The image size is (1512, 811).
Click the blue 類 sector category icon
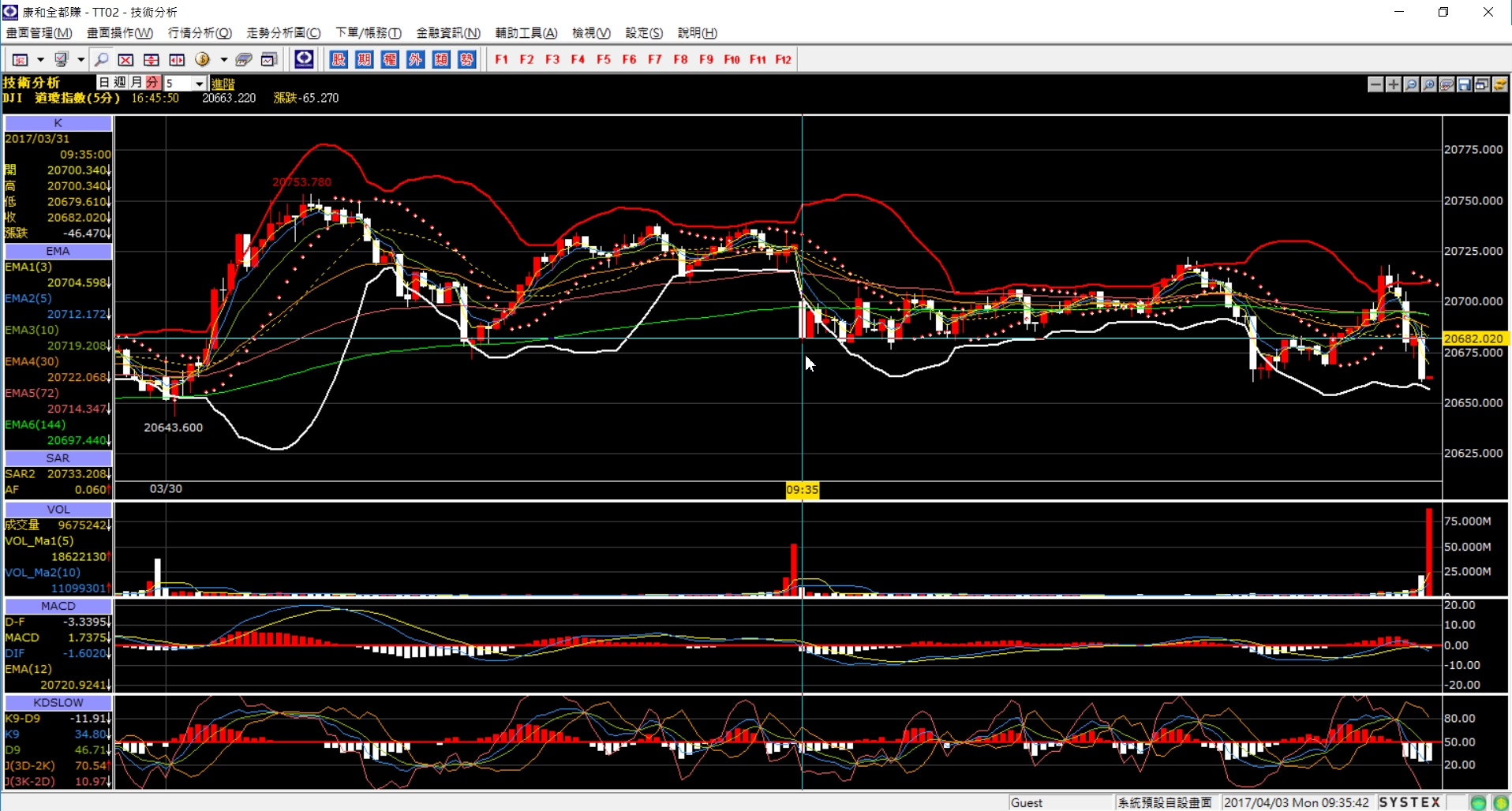coord(441,59)
